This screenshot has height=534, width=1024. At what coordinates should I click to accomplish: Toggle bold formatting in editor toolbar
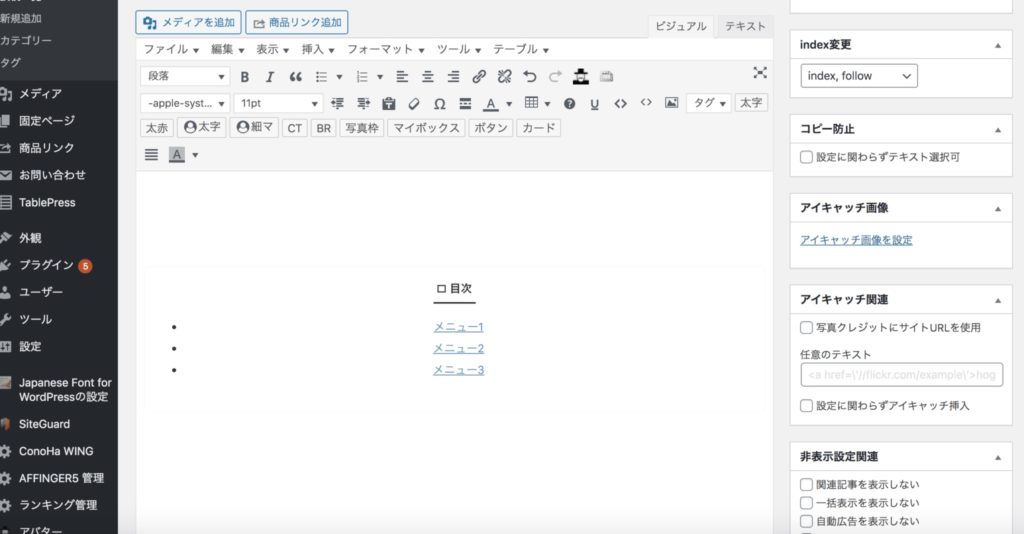(245, 77)
